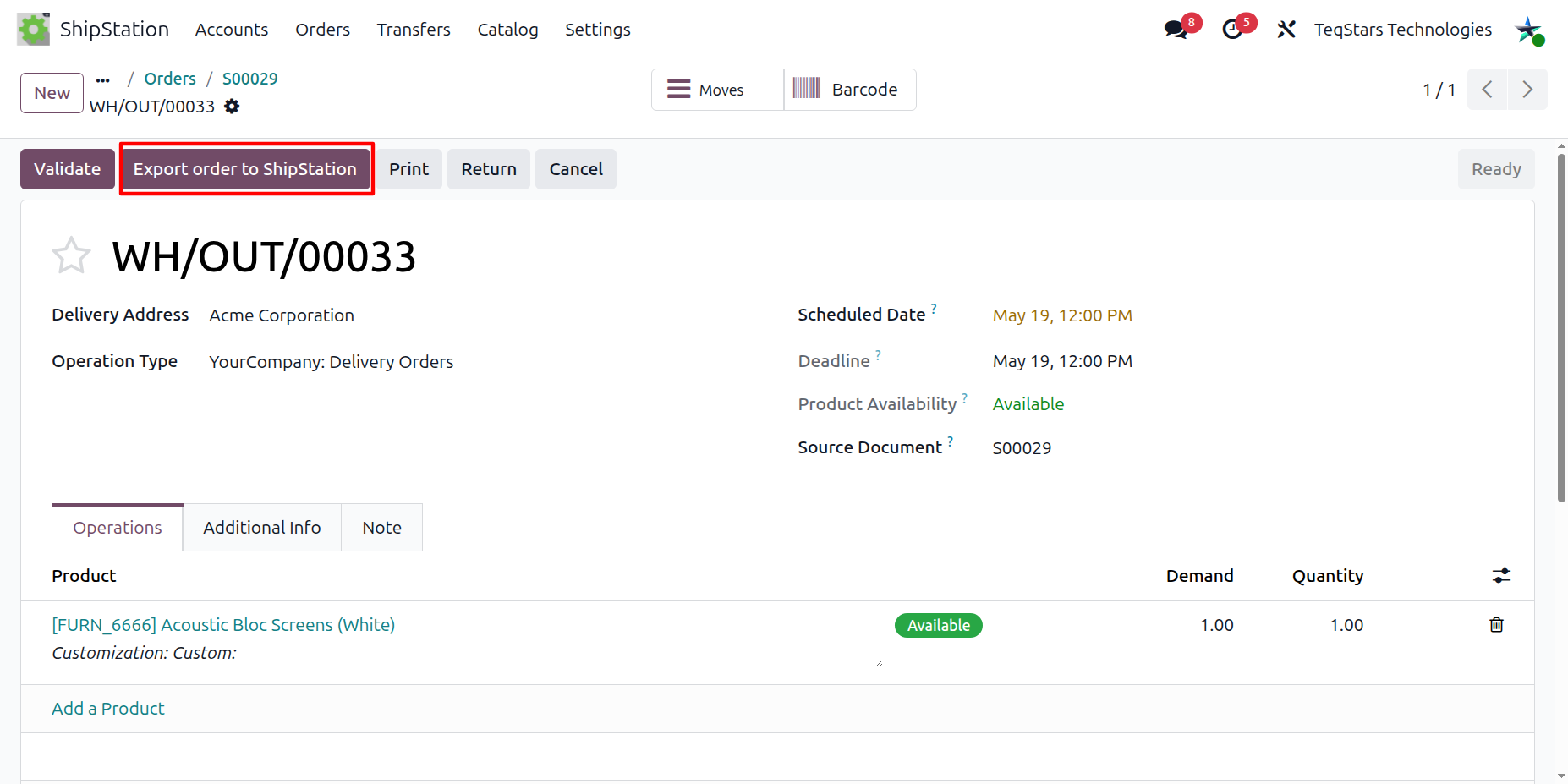
Task: Click the Product Availability help question mark
Action: point(964,397)
